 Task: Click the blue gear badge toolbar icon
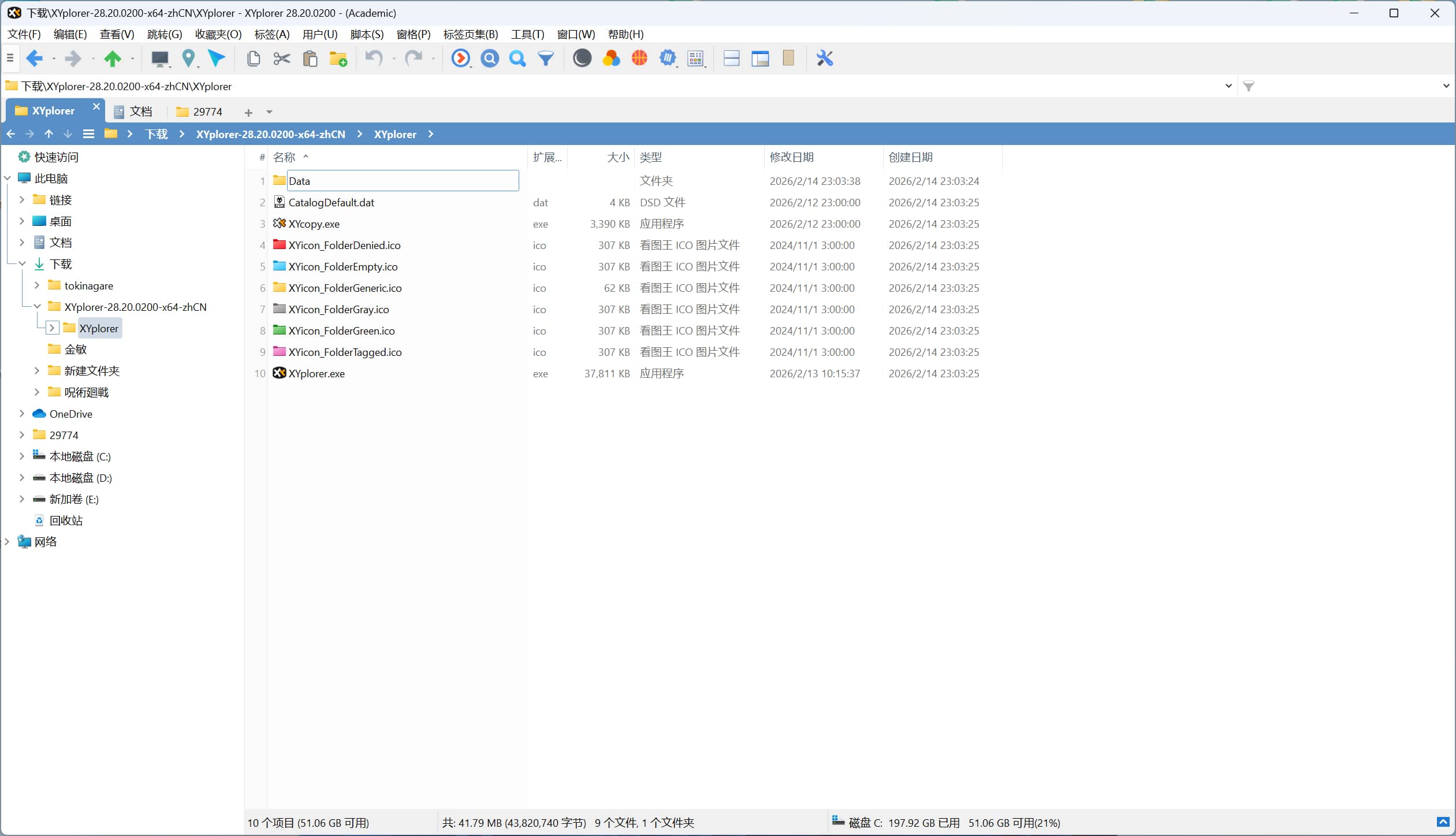[x=668, y=58]
